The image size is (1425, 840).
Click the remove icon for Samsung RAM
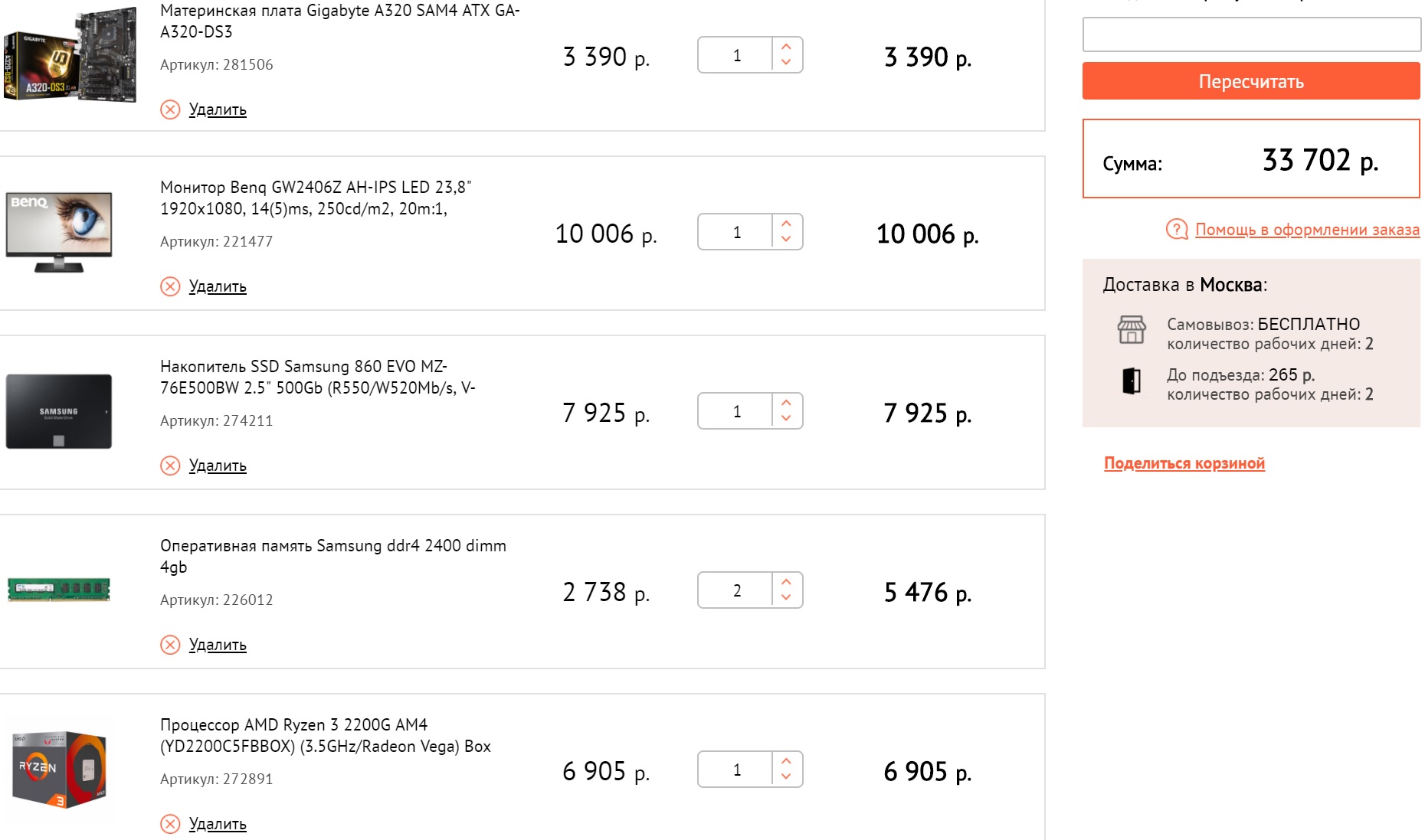tap(170, 645)
